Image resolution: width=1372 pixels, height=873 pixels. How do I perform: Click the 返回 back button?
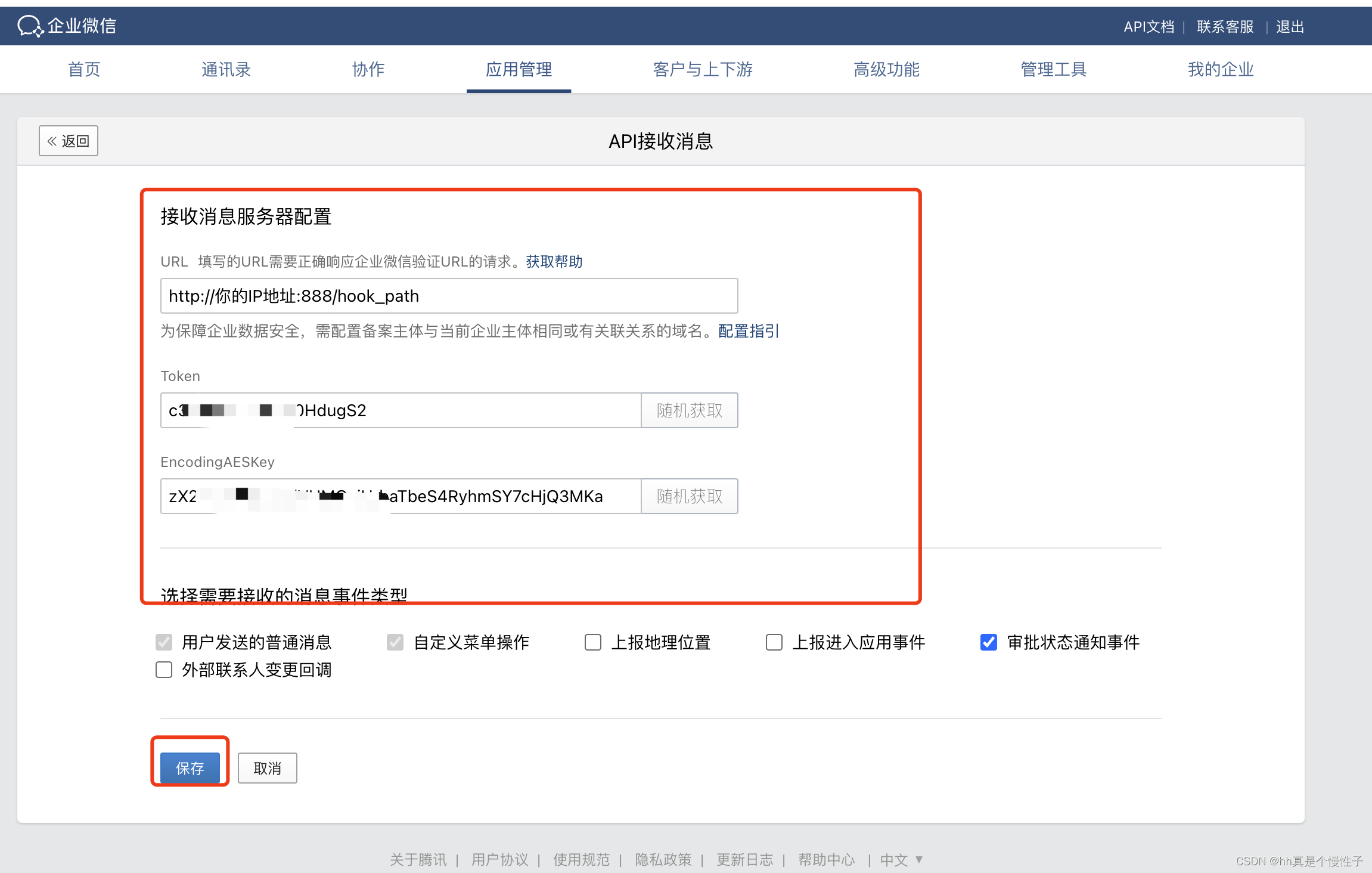[69, 141]
